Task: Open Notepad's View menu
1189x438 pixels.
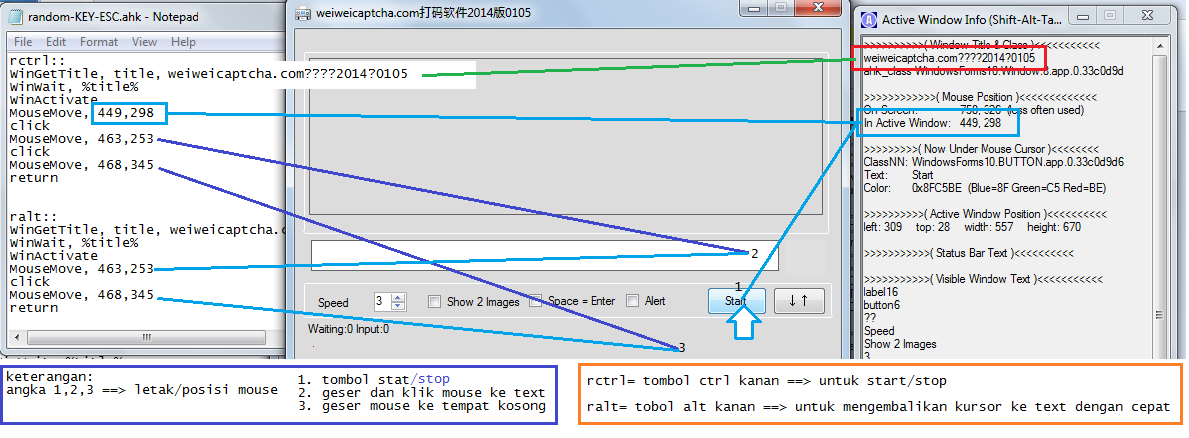Action: tap(144, 42)
